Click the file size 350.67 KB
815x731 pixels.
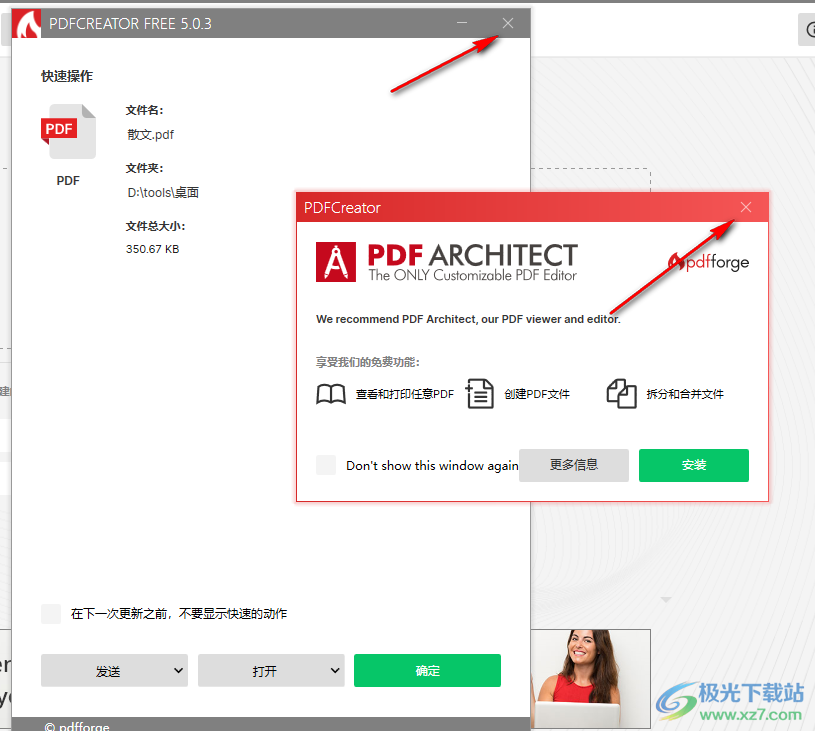tap(152, 249)
